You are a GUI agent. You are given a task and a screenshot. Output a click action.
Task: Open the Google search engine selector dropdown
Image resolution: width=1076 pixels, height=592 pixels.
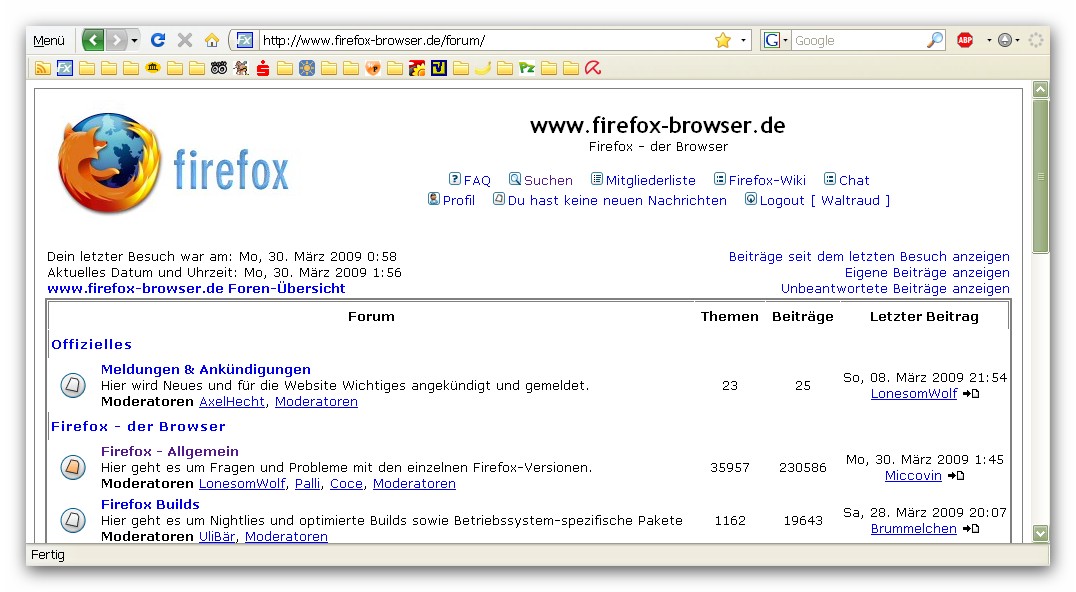click(x=785, y=40)
